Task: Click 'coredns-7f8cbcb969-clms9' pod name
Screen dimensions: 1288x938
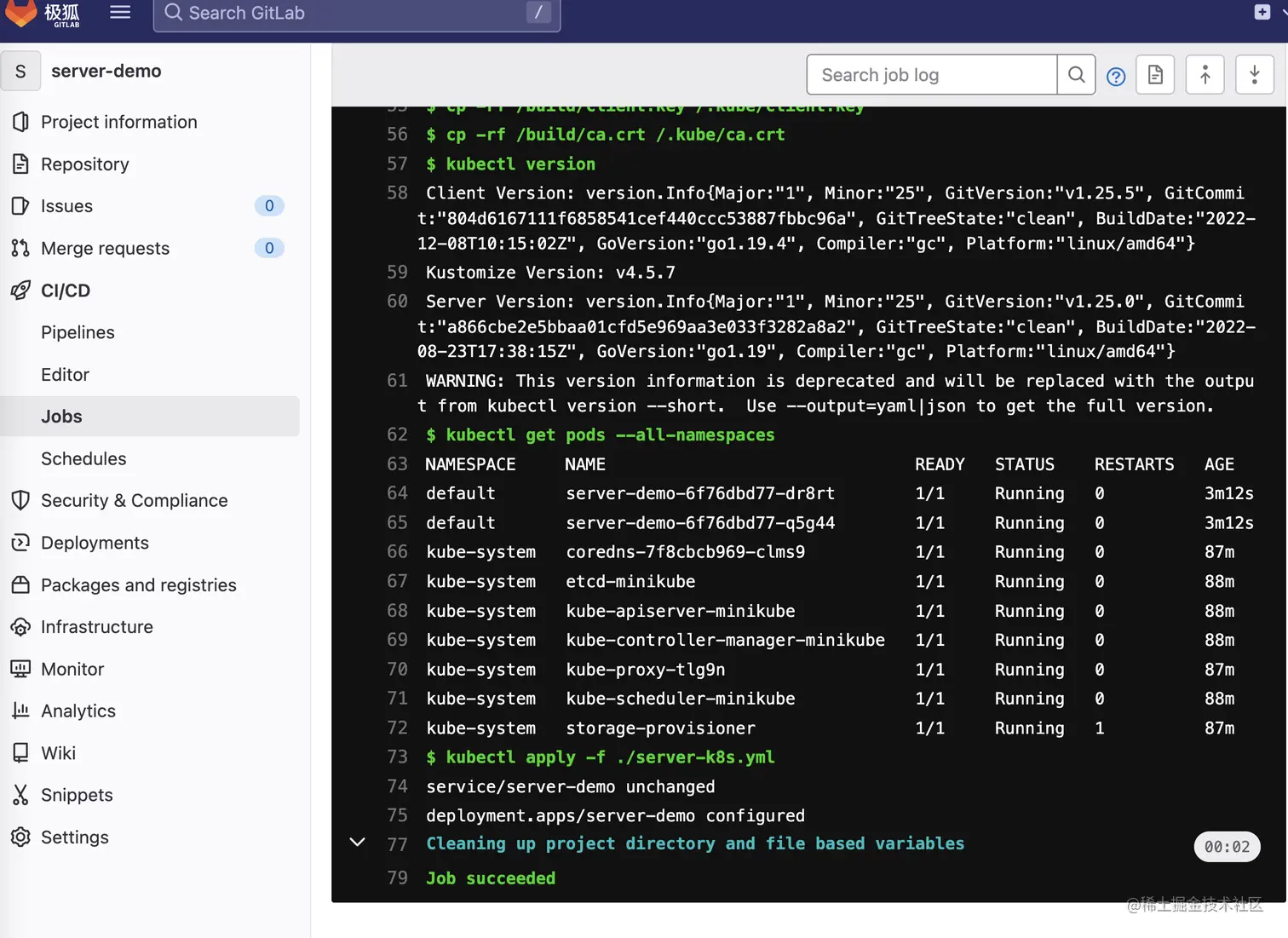Action: [685, 552]
